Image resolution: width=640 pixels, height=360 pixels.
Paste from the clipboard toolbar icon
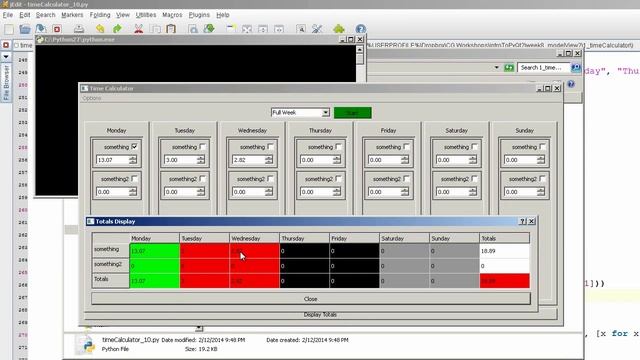pyautogui.click(x=171, y=29)
